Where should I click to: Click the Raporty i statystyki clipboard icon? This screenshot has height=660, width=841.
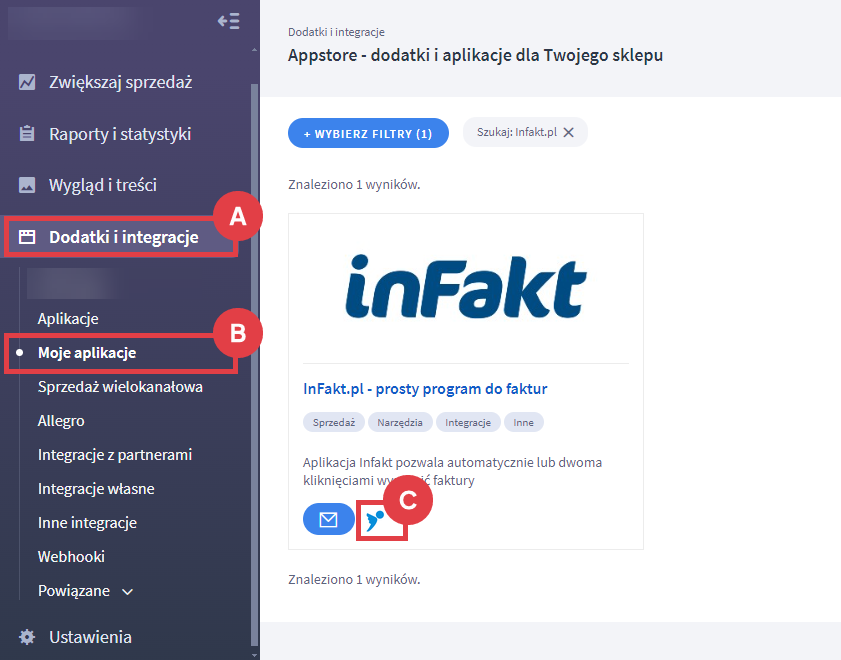pos(28,134)
